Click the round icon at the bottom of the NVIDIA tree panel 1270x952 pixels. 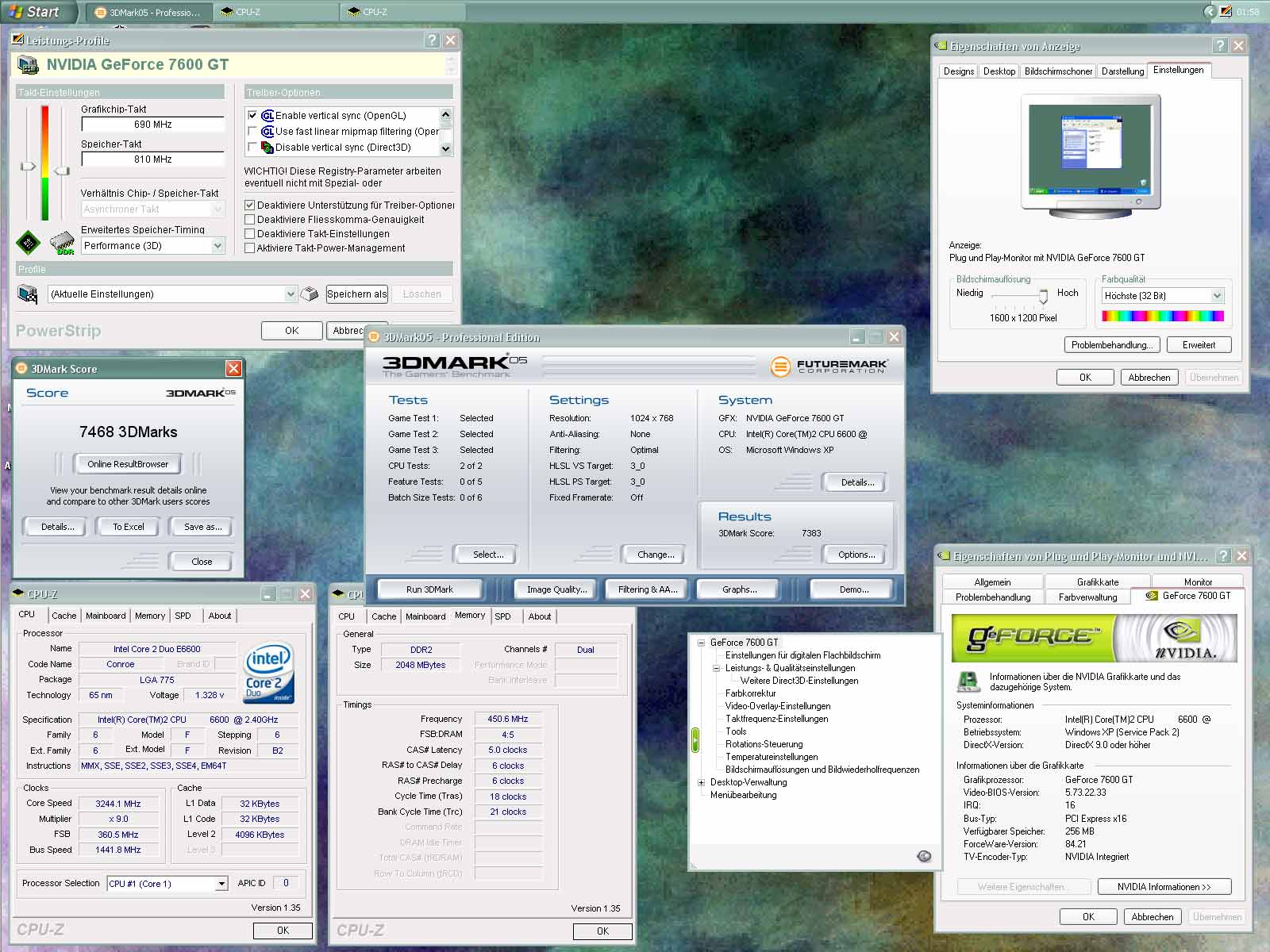[924, 856]
